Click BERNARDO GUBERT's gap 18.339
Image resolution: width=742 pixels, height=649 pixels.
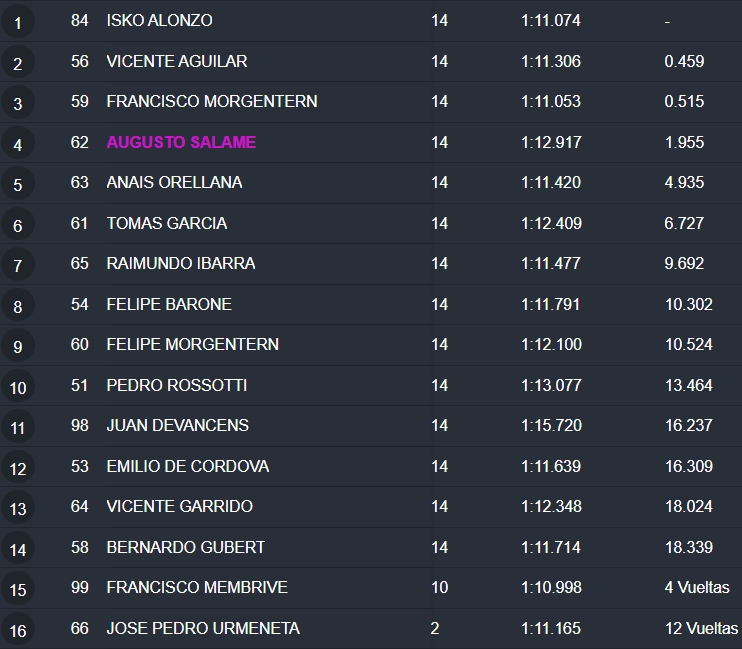coord(688,547)
